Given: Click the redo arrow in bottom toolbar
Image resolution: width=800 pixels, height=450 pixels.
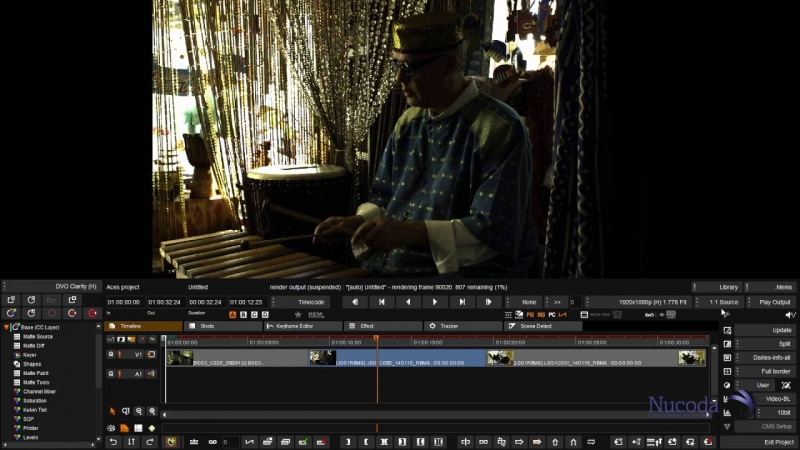Looking at the screenshot, I should click(x=149, y=442).
